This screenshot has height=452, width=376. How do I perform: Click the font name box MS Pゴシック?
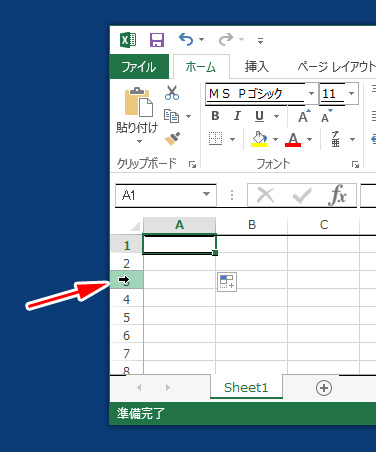pos(256,94)
